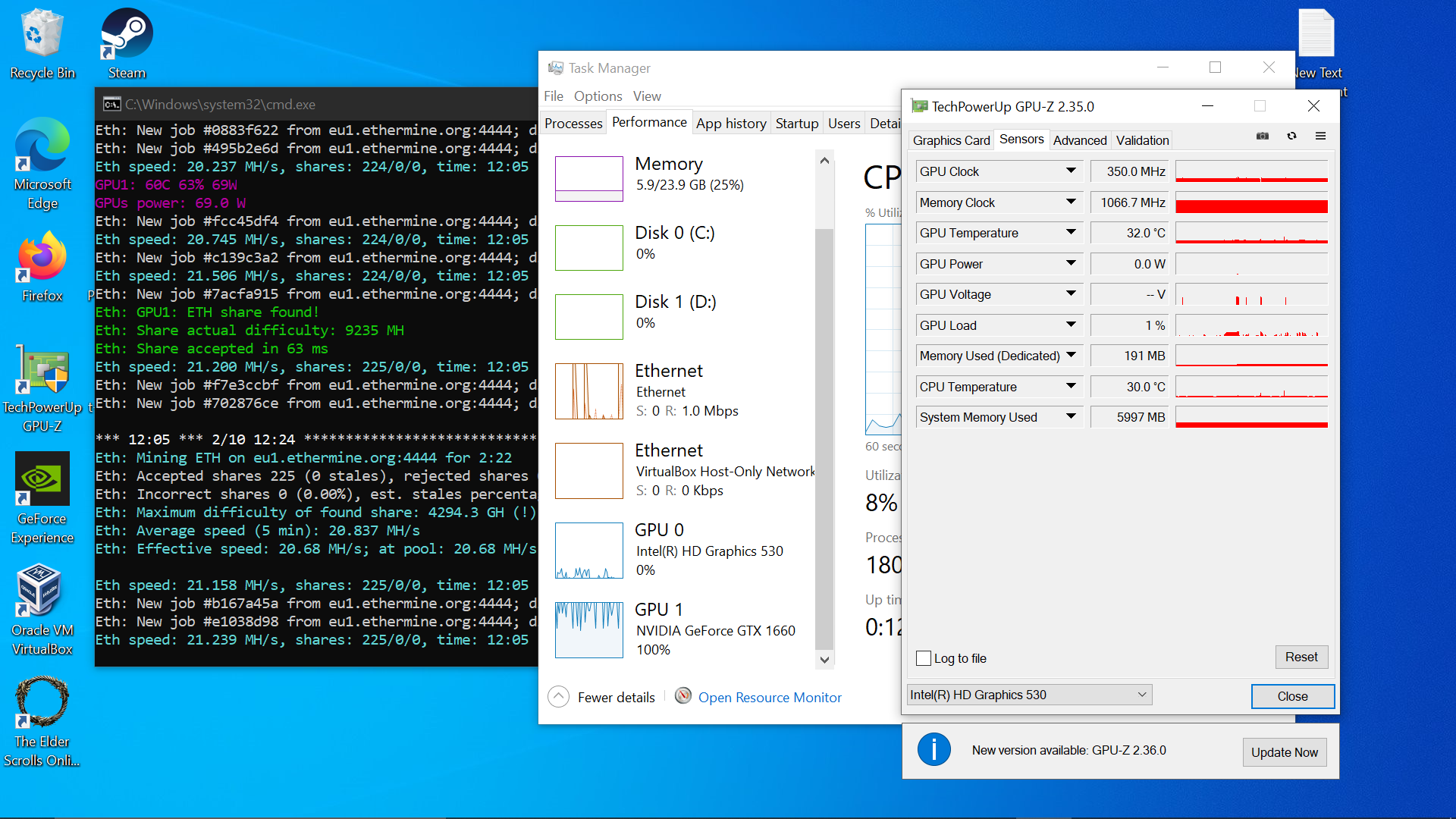Open the App history tab in Task Manager
The image size is (1456, 819).
731,123
